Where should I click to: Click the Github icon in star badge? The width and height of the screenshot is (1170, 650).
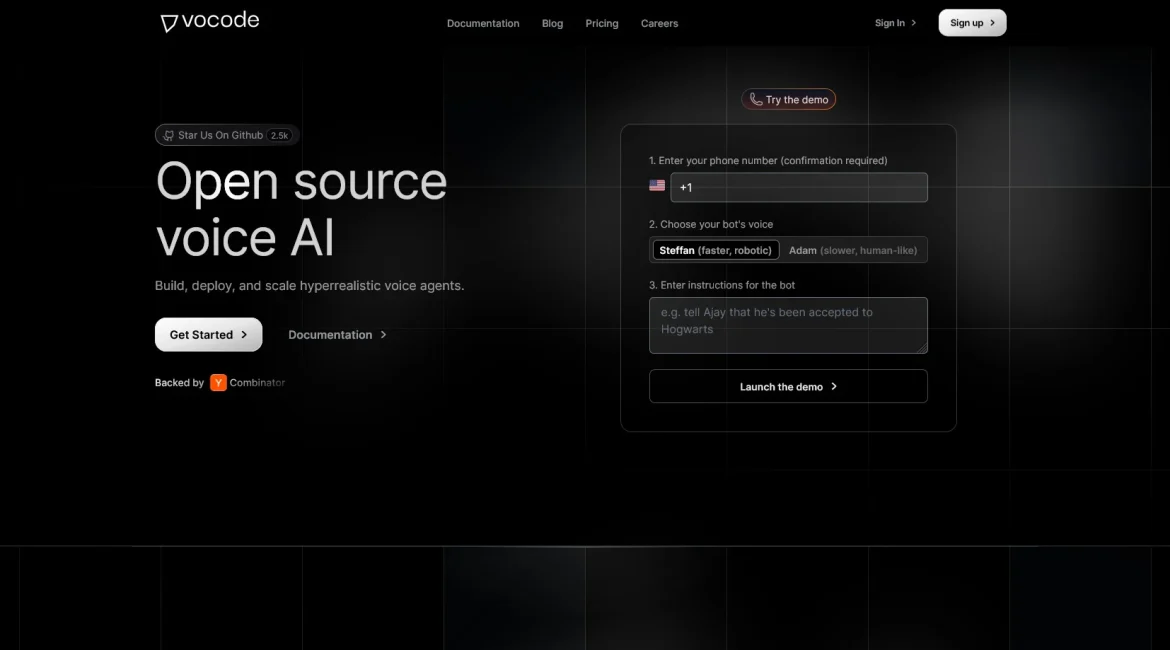point(169,136)
